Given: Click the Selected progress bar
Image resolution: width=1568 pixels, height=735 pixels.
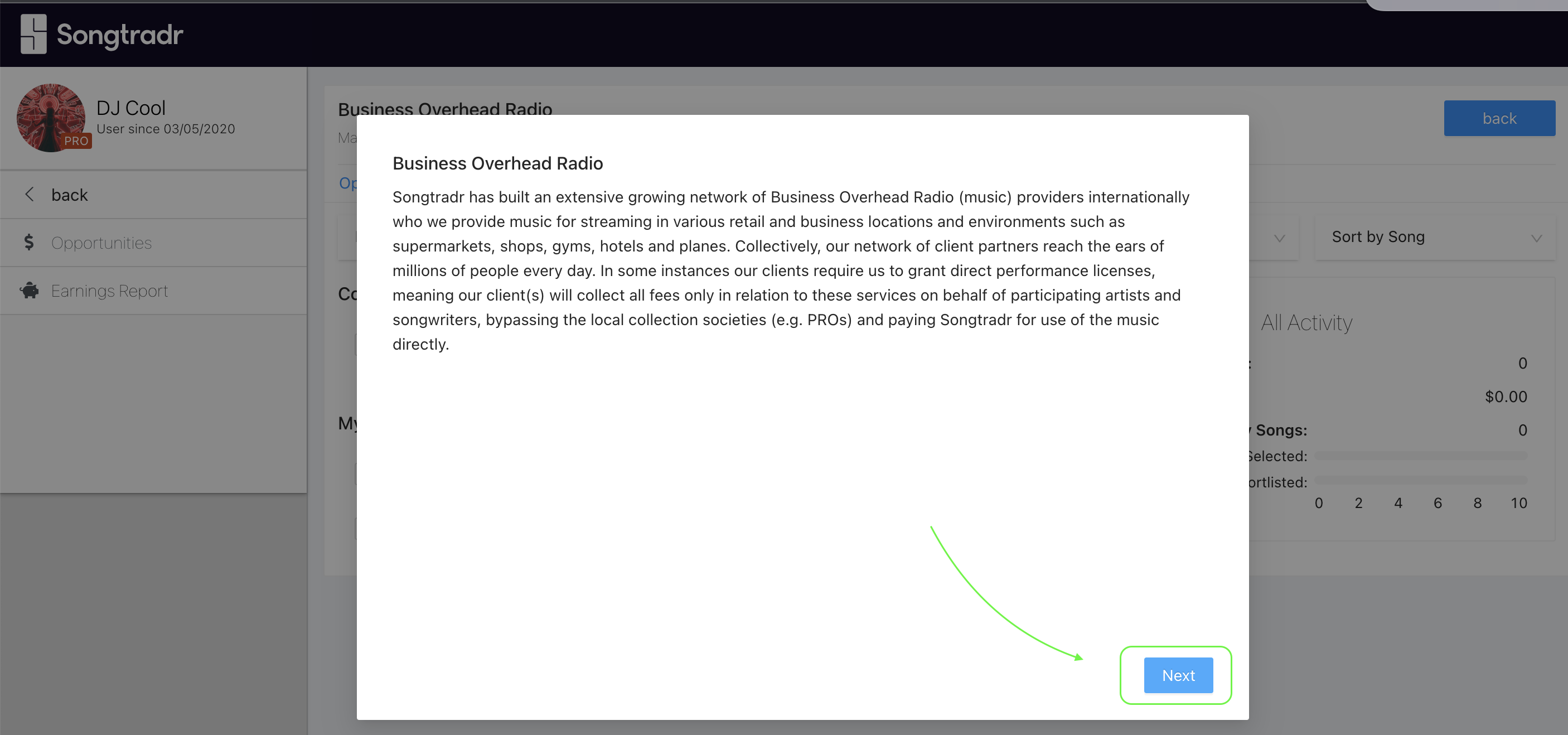Looking at the screenshot, I should (1421, 456).
